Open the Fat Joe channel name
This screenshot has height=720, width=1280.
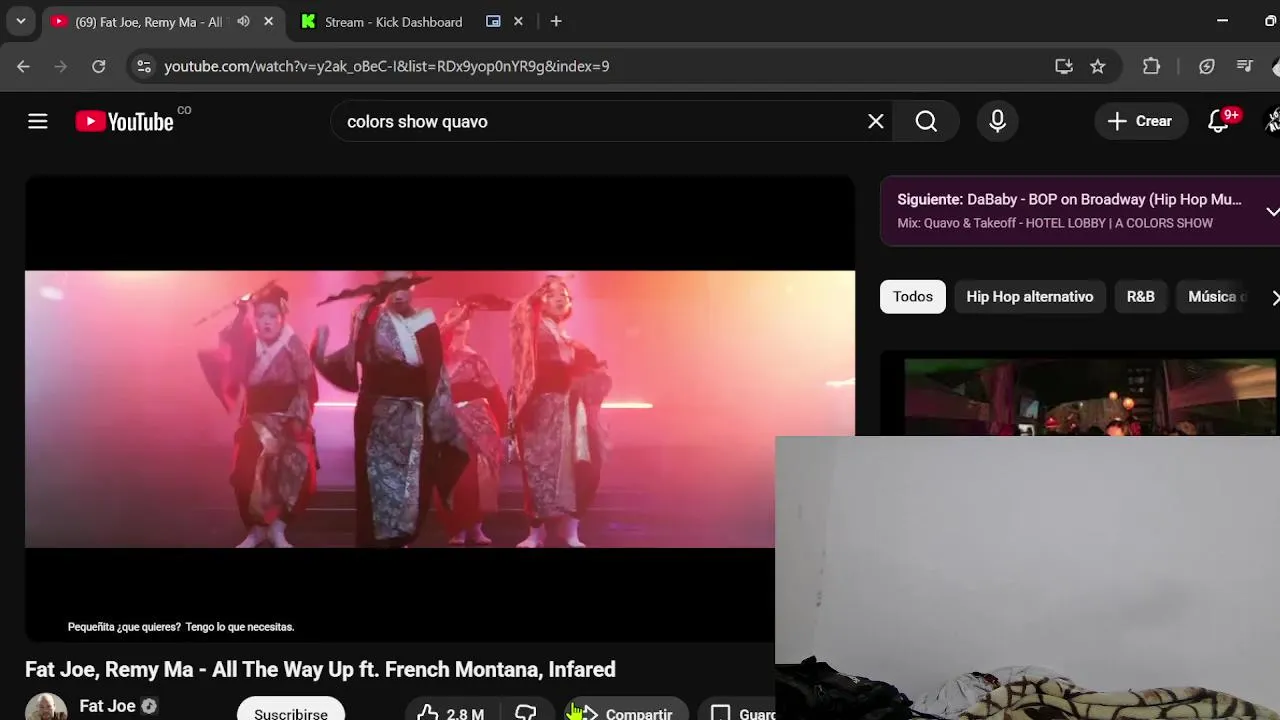(x=107, y=706)
